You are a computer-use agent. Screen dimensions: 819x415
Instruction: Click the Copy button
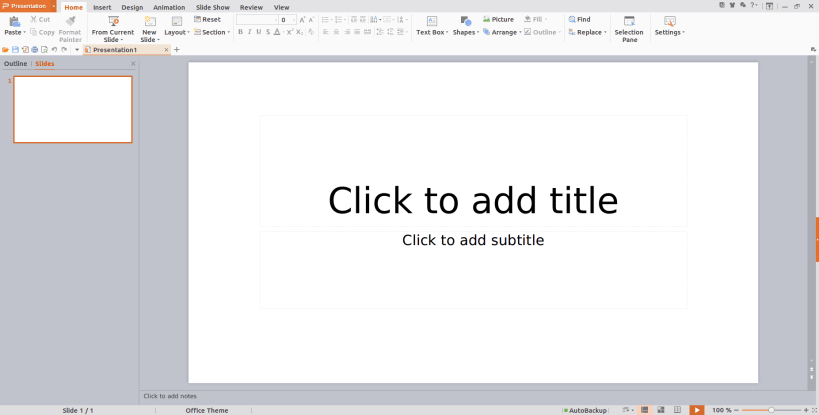pyautogui.click(x=42, y=32)
